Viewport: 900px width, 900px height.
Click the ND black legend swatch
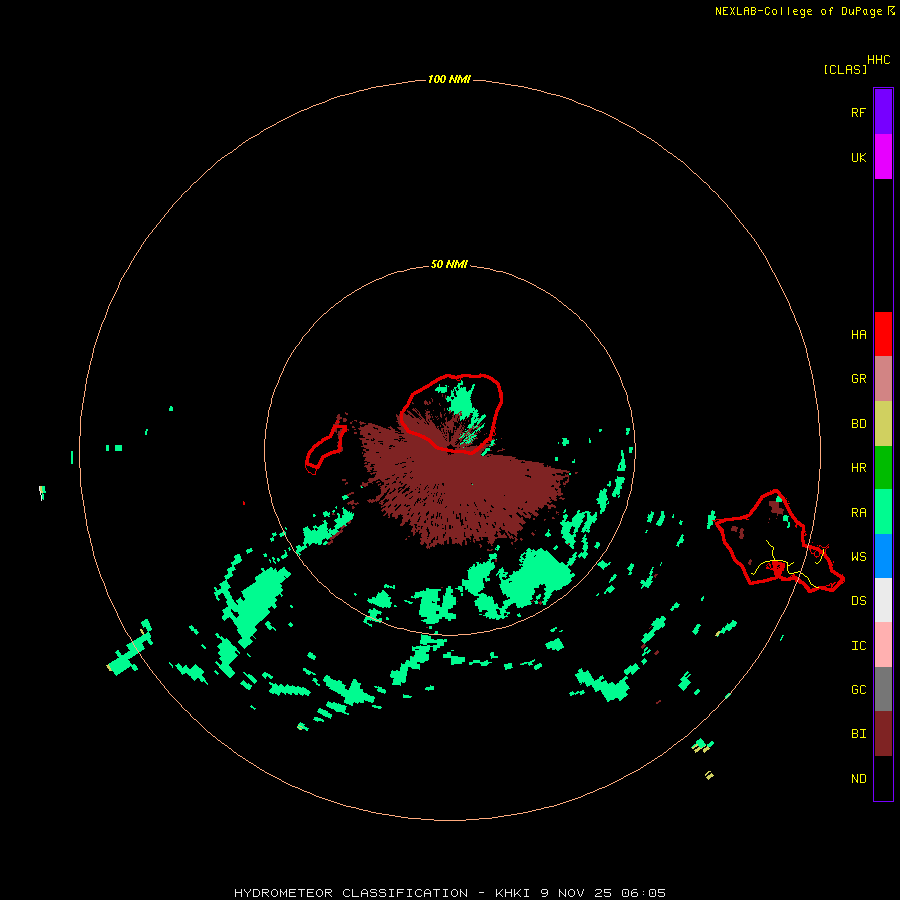[x=883, y=778]
